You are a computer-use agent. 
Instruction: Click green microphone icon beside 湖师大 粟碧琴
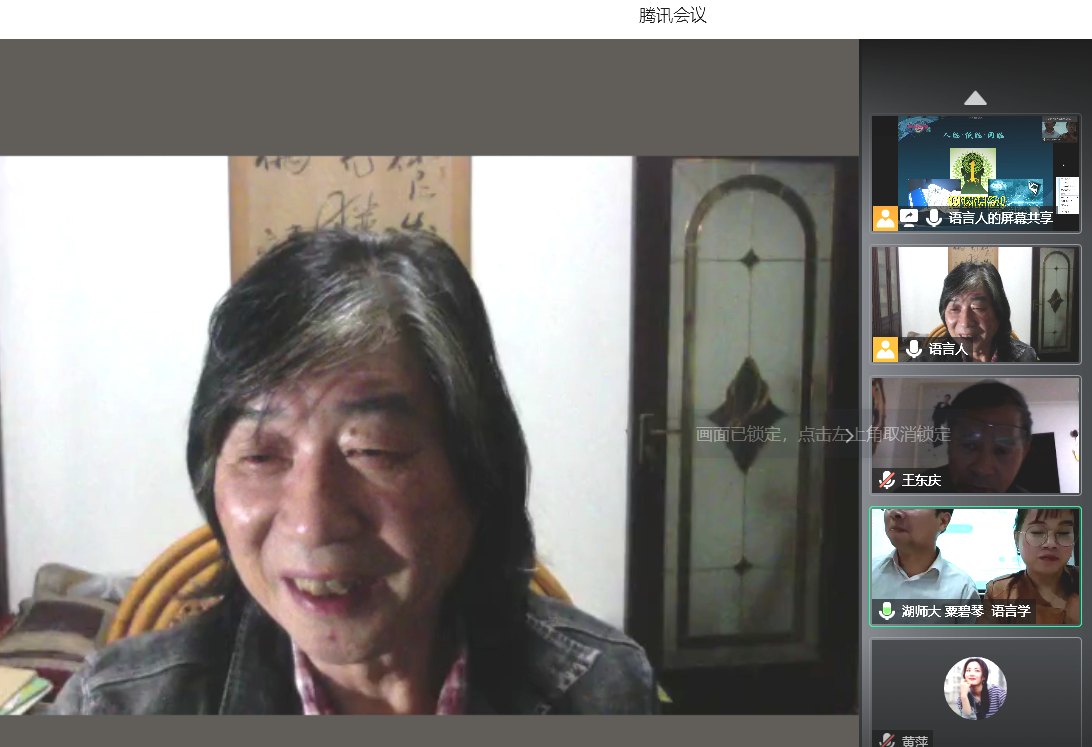pos(886,611)
